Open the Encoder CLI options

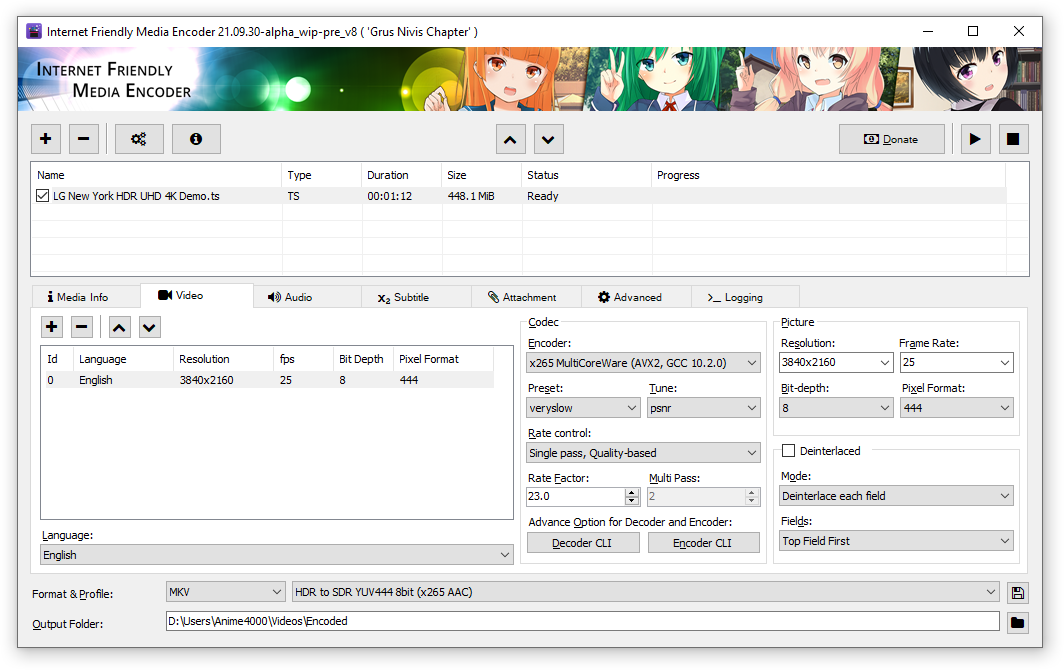(x=703, y=542)
